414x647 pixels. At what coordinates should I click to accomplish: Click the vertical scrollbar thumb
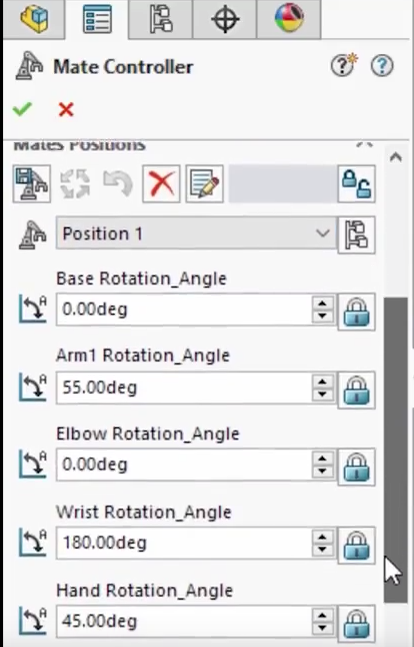coord(395,450)
